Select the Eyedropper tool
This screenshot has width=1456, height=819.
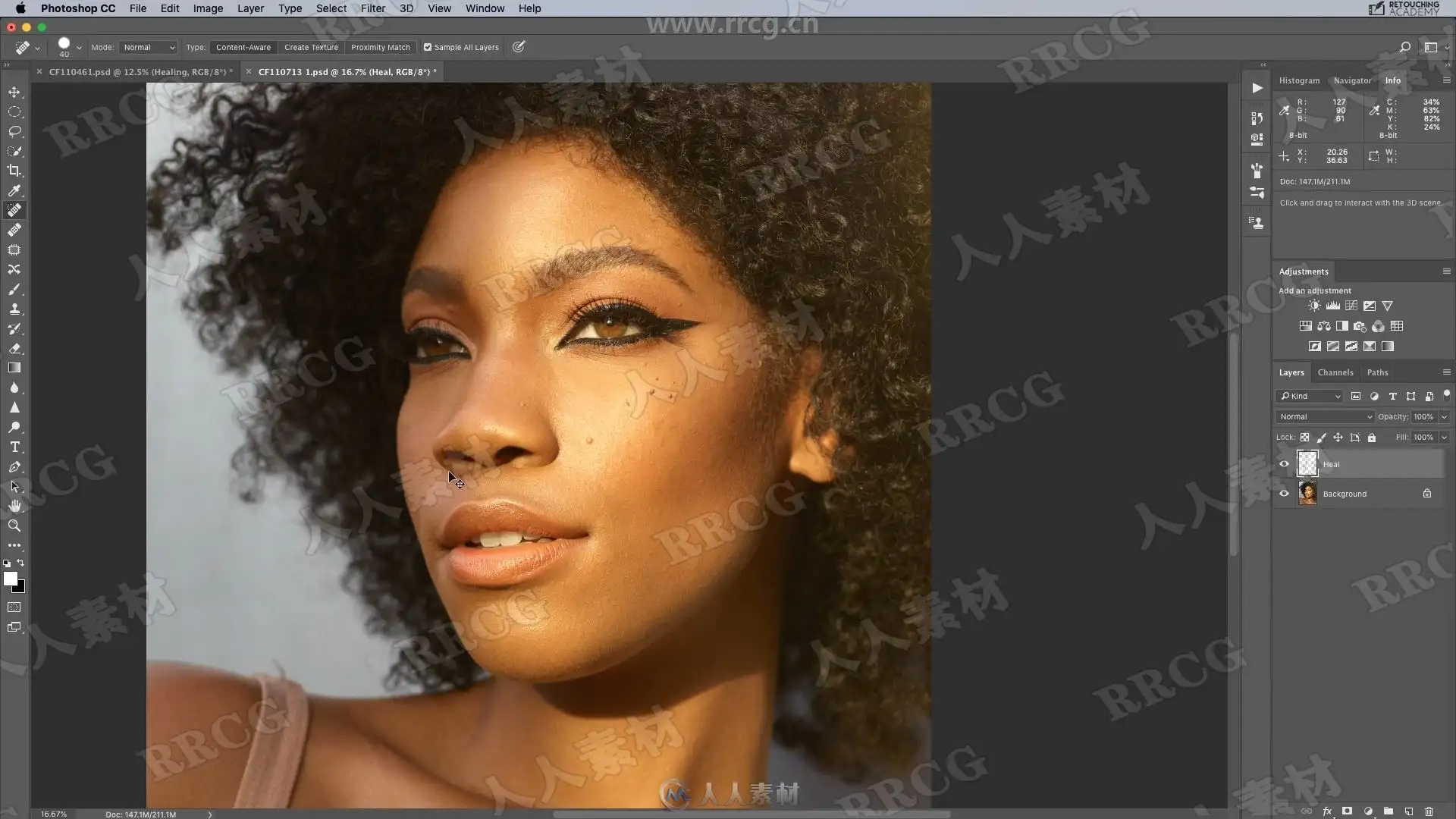pos(14,190)
